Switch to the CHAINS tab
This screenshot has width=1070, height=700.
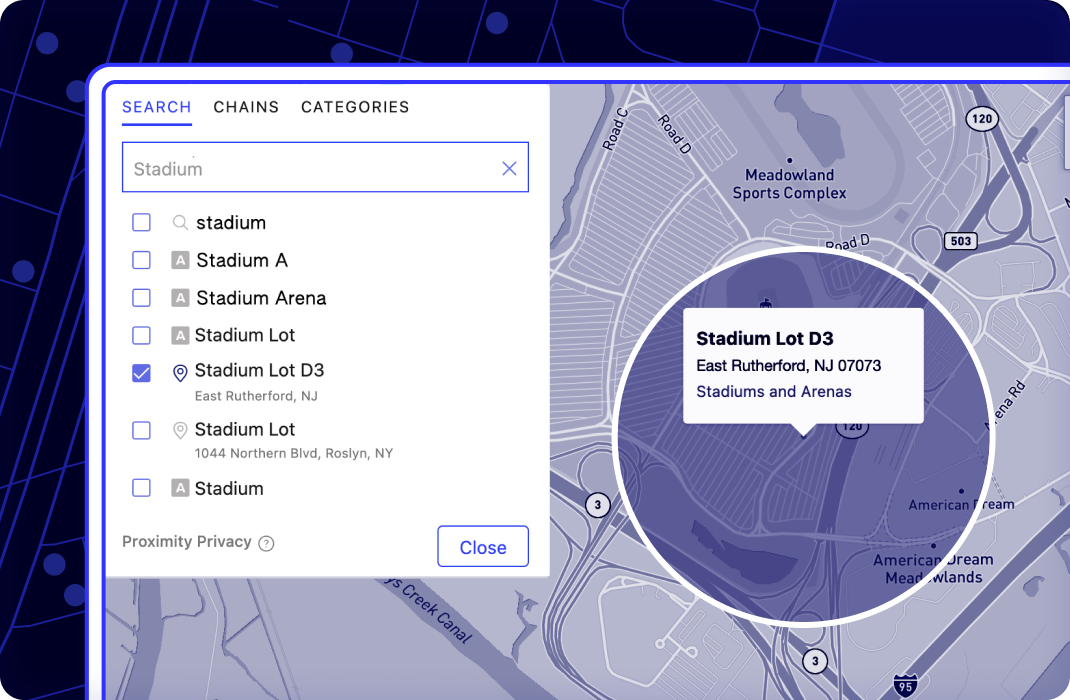click(246, 107)
